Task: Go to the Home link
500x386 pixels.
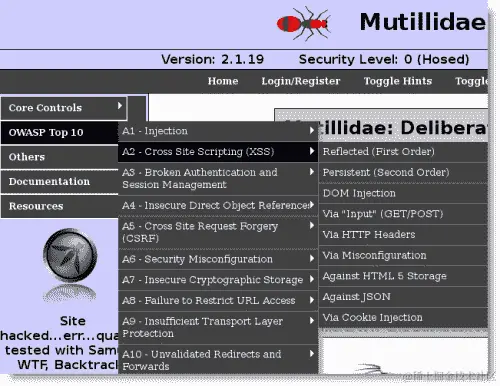Action: 223,81
